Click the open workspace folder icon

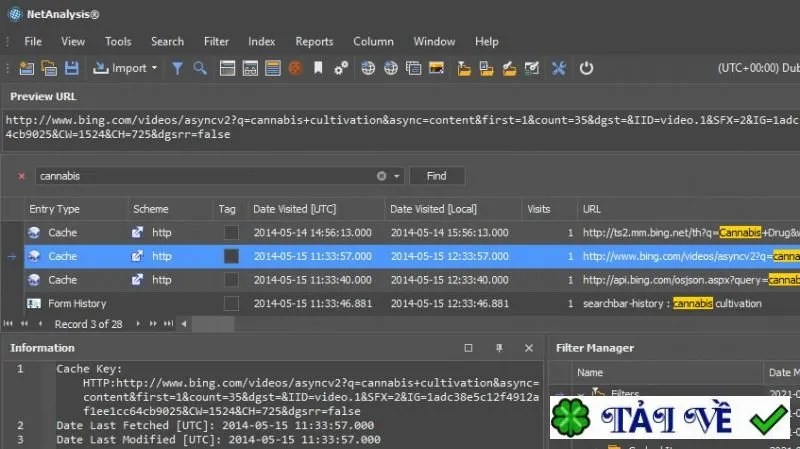(49, 68)
